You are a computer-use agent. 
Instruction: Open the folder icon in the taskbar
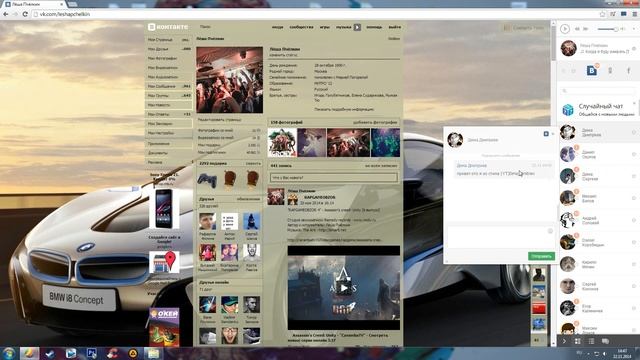(153, 353)
